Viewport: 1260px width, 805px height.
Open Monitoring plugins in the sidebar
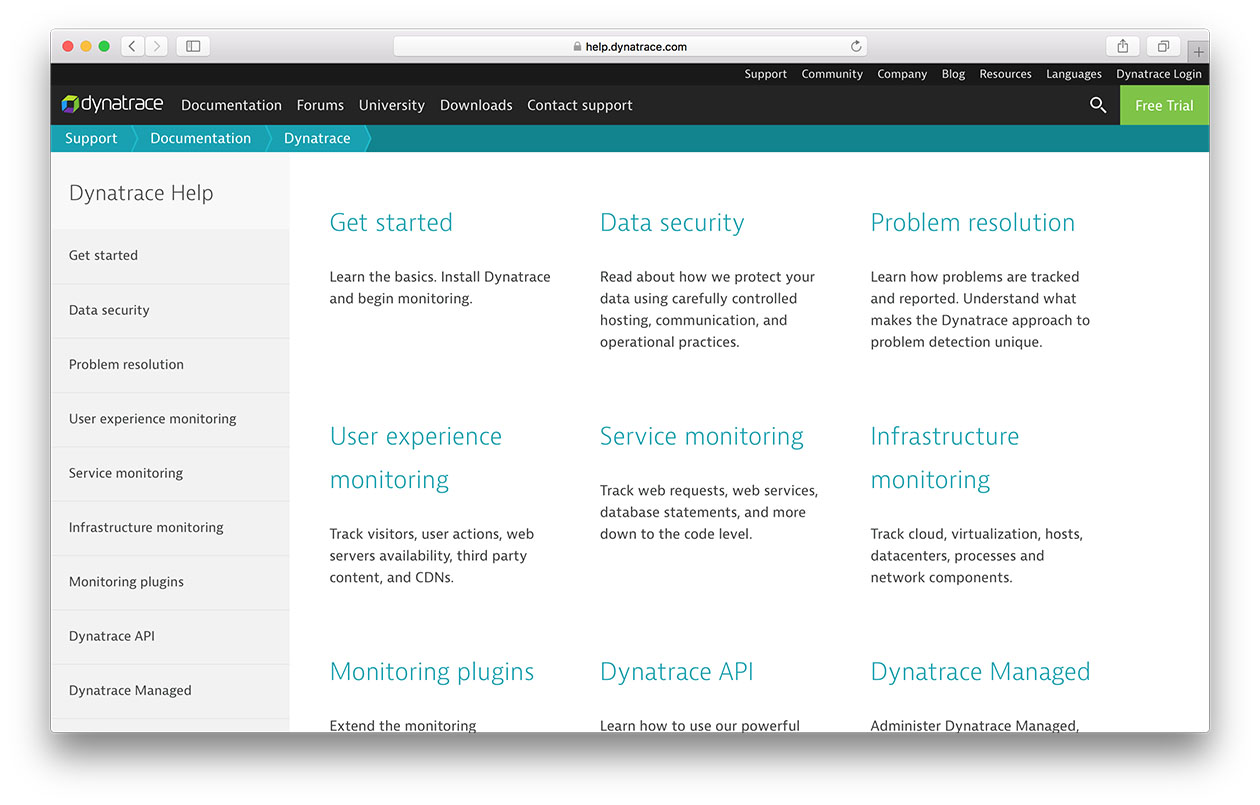click(170, 581)
